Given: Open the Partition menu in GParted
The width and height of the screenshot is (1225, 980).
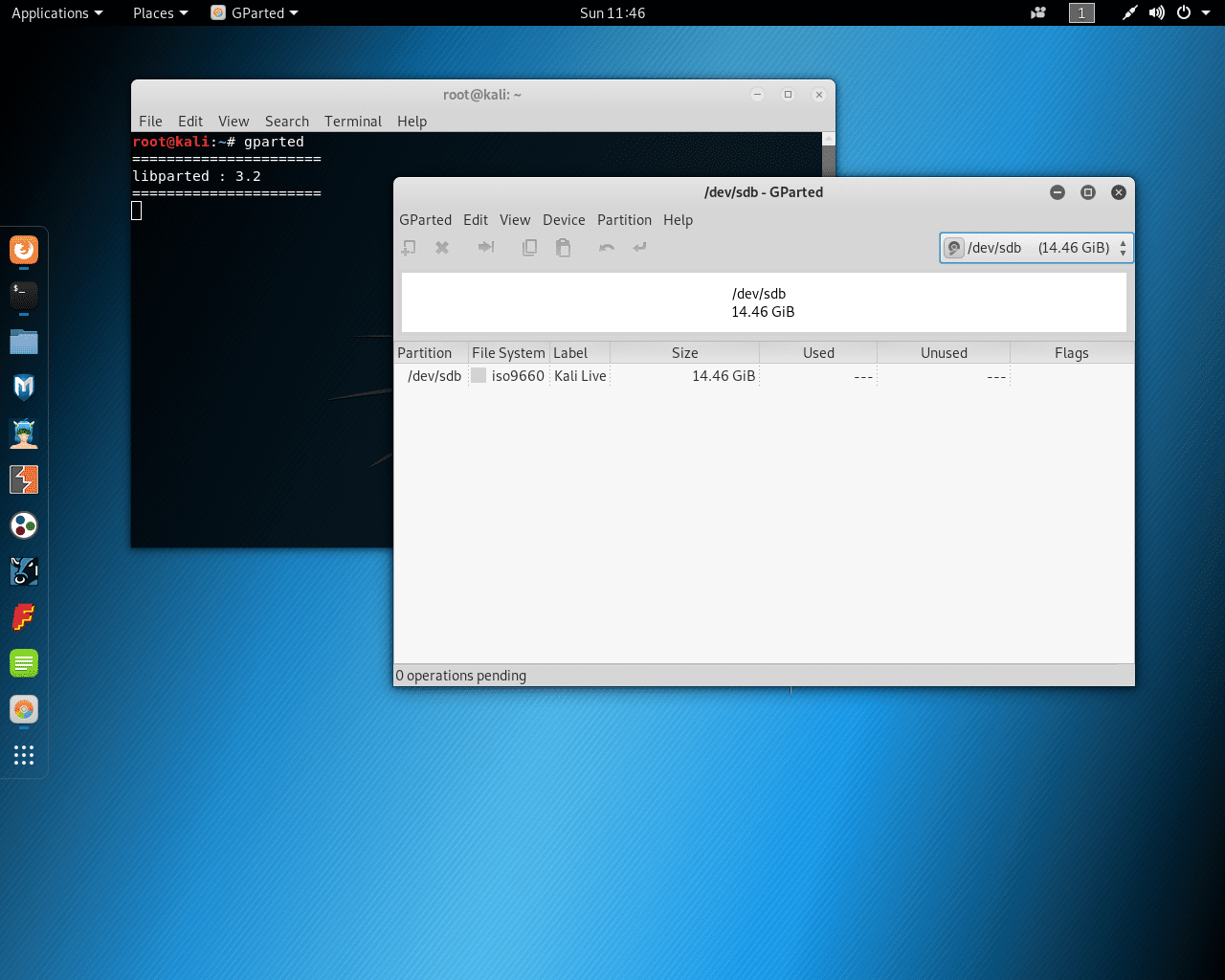Looking at the screenshot, I should click(624, 220).
